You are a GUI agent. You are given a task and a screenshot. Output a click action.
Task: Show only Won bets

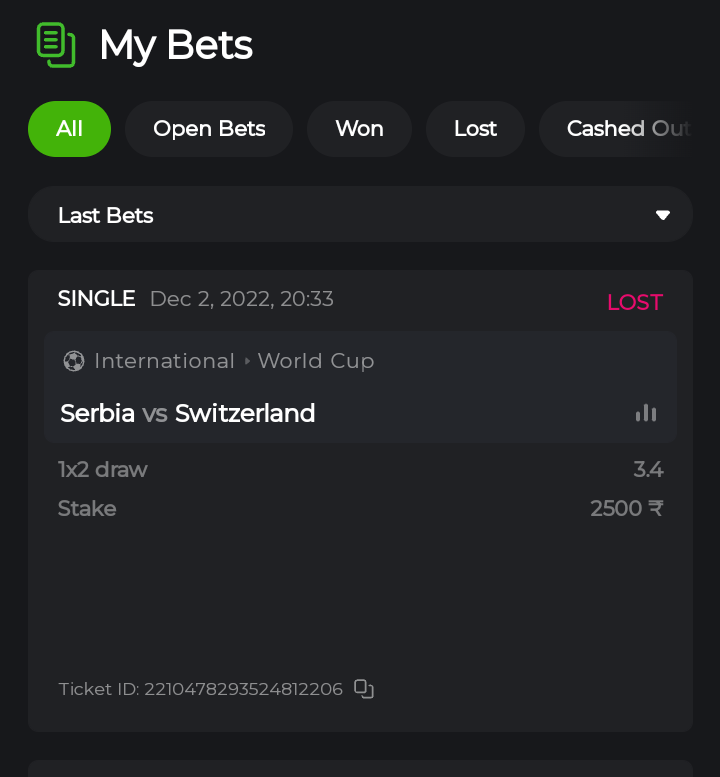[359, 129]
